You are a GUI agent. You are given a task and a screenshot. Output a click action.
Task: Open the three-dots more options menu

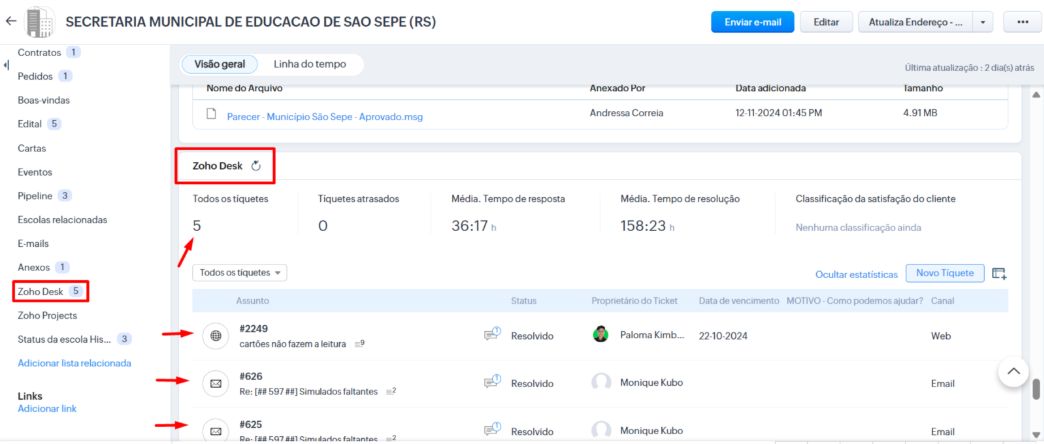click(1023, 22)
